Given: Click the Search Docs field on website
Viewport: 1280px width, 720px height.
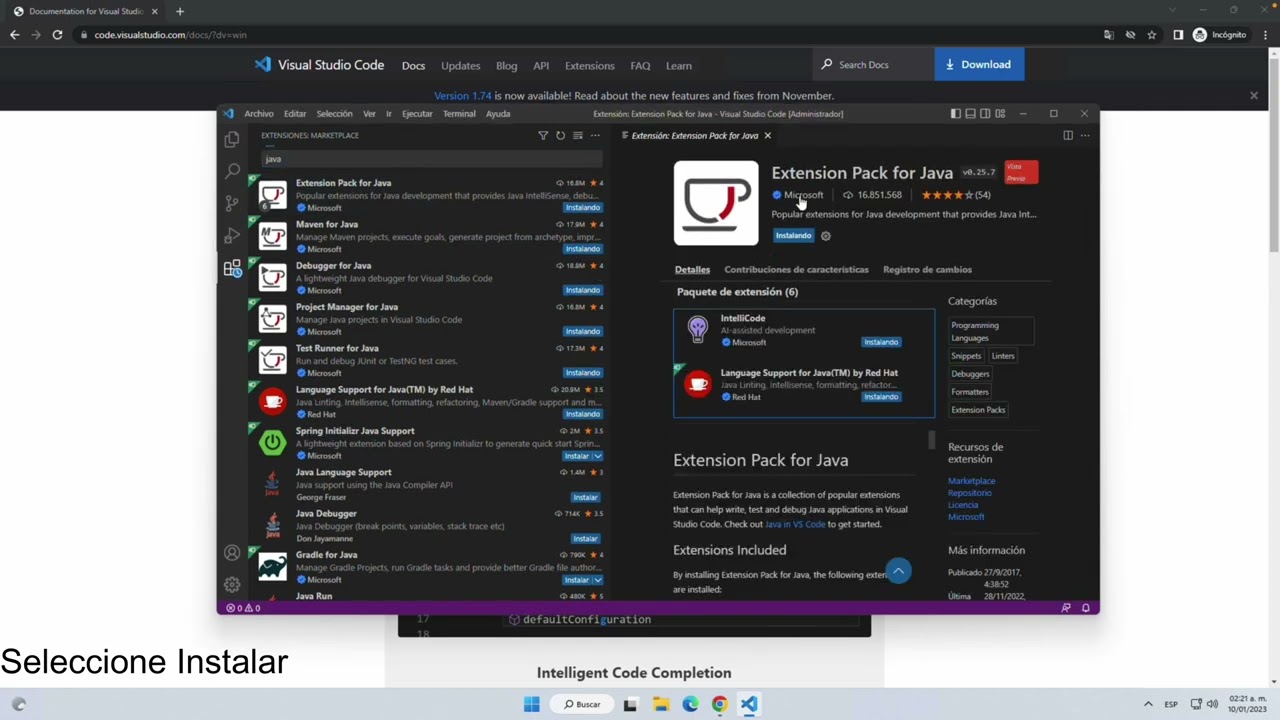Looking at the screenshot, I should point(875,65).
